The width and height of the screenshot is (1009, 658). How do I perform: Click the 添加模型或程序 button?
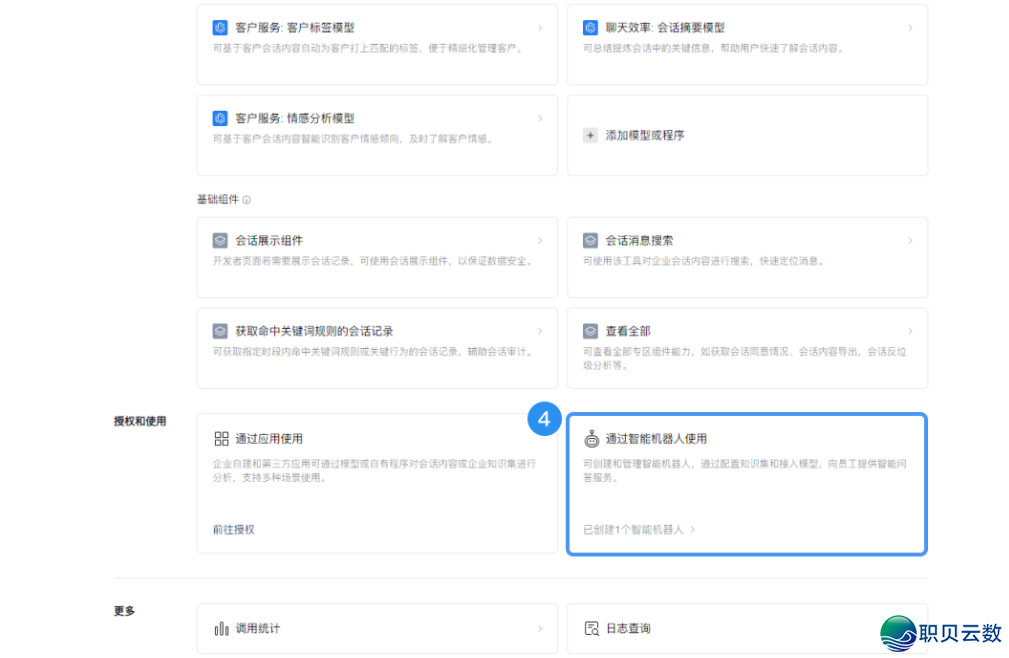point(645,135)
